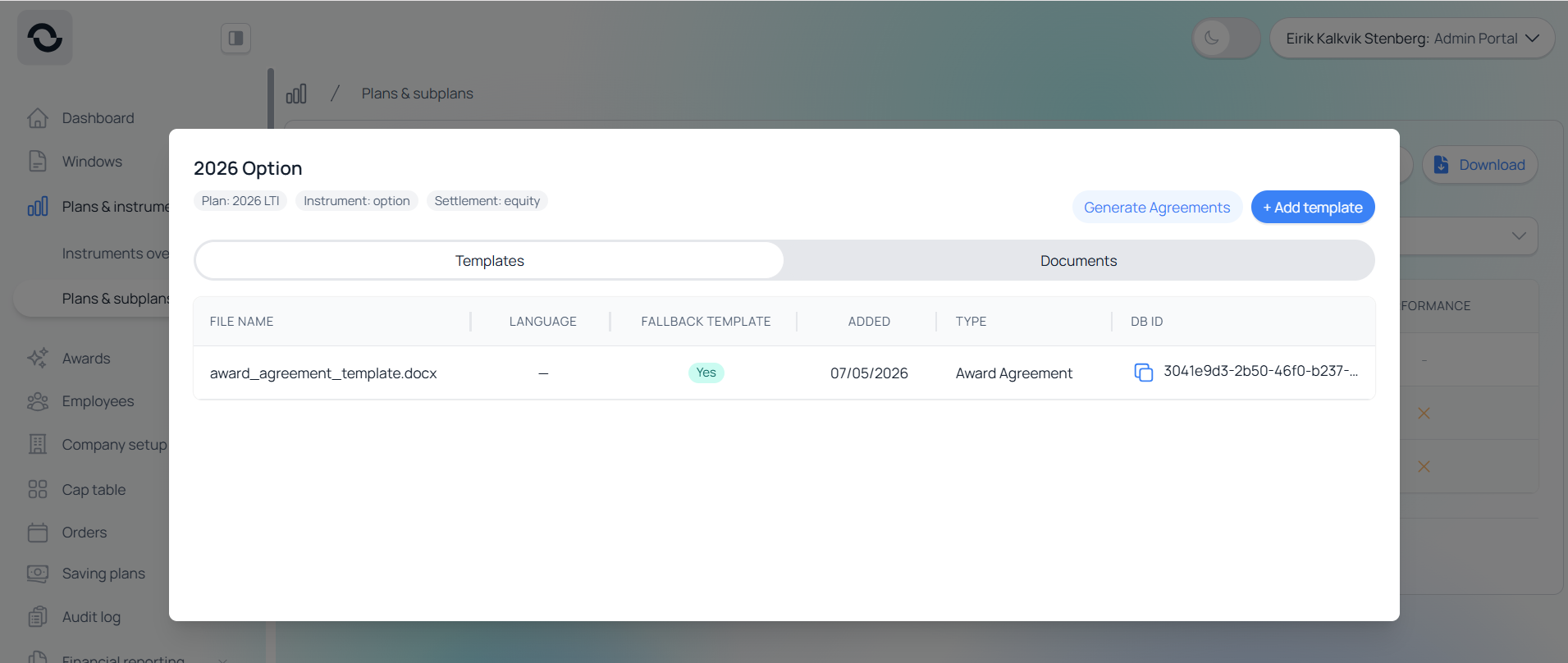This screenshot has height=663, width=1568.
Task: Click the Company setup building icon
Action: (38, 444)
